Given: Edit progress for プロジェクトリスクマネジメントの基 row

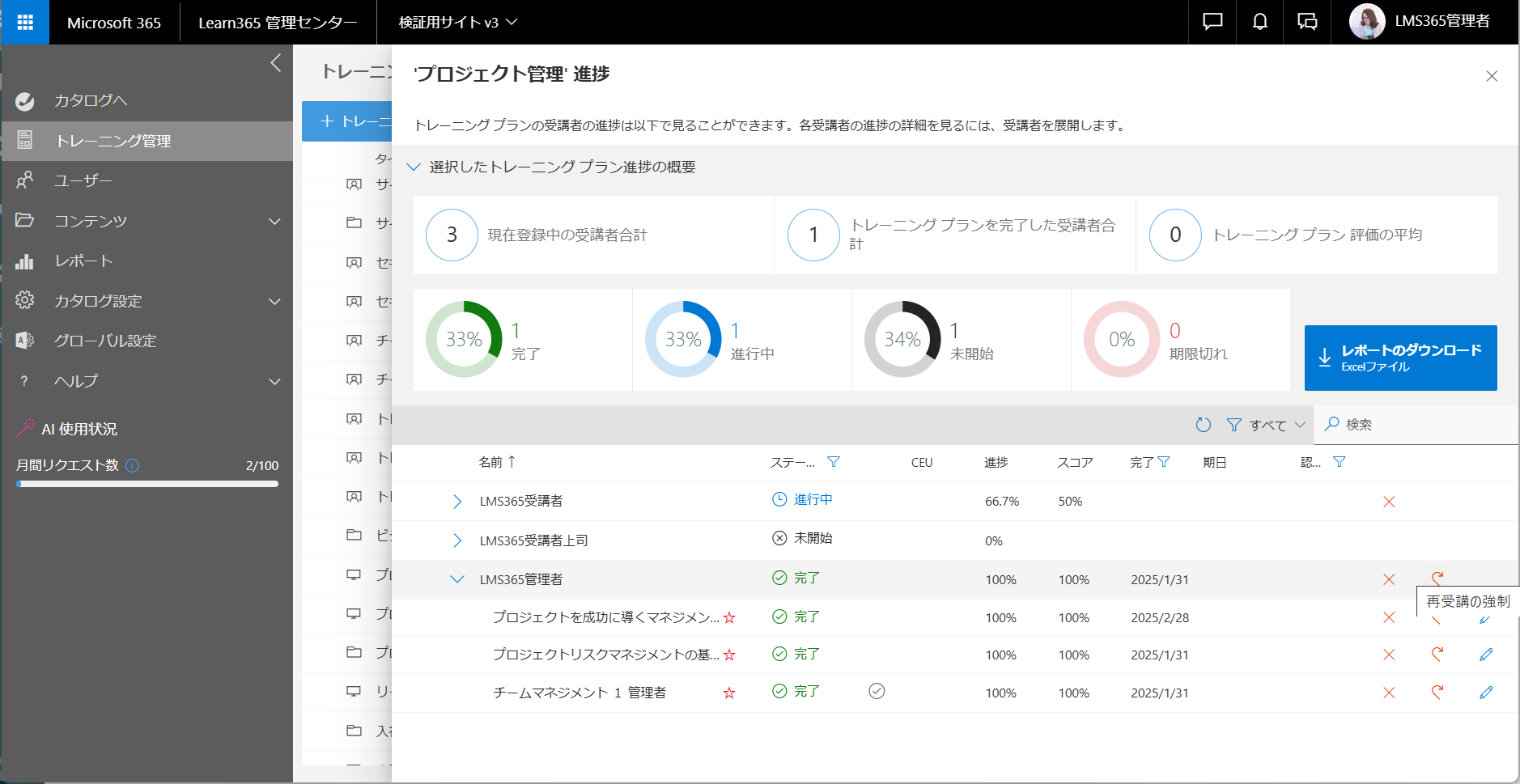Looking at the screenshot, I should click(x=1486, y=655).
